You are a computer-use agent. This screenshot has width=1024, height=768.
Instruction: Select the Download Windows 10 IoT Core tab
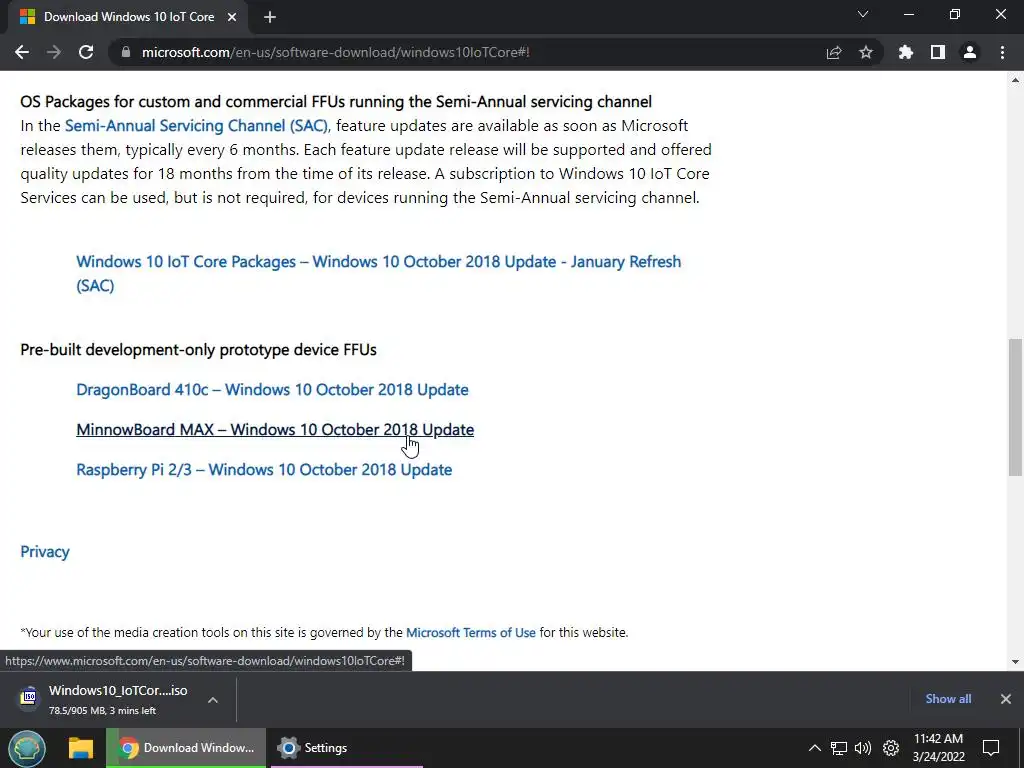128,17
